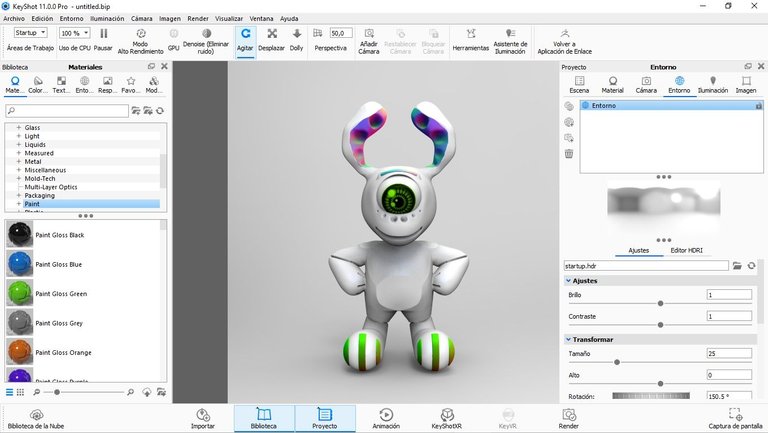Toggle the Proyecto panel button
768x433 pixels.
[x=325, y=419]
